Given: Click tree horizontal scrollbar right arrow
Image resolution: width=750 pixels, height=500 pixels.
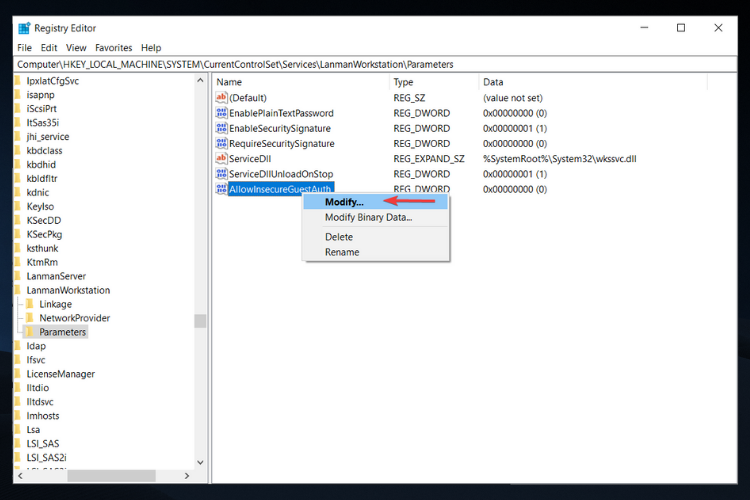Looking at the screenshot, I should click(x=187, y=476).
